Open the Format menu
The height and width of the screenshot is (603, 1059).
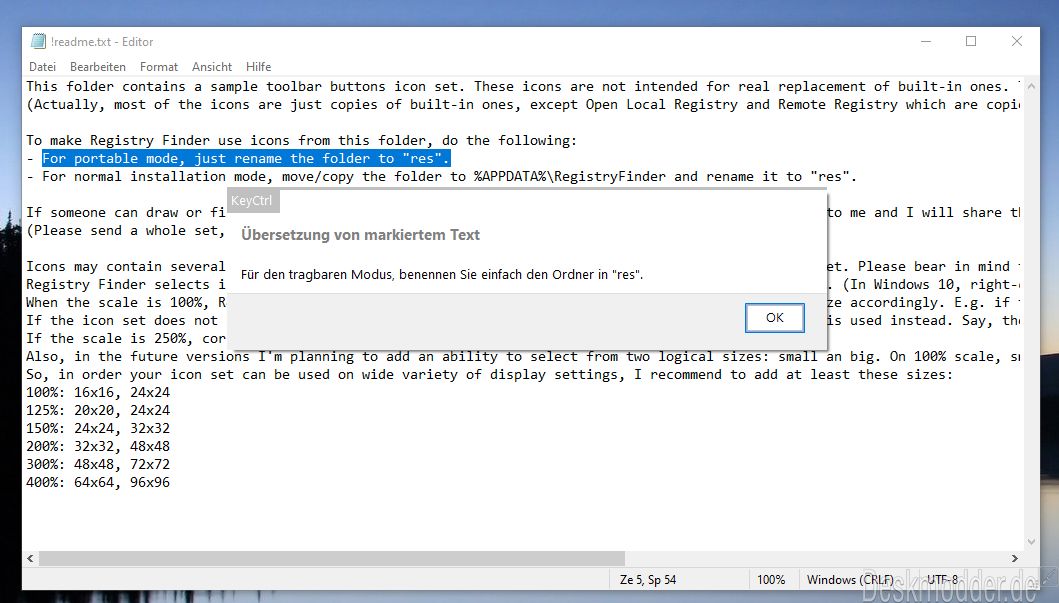tap(159, 67)
